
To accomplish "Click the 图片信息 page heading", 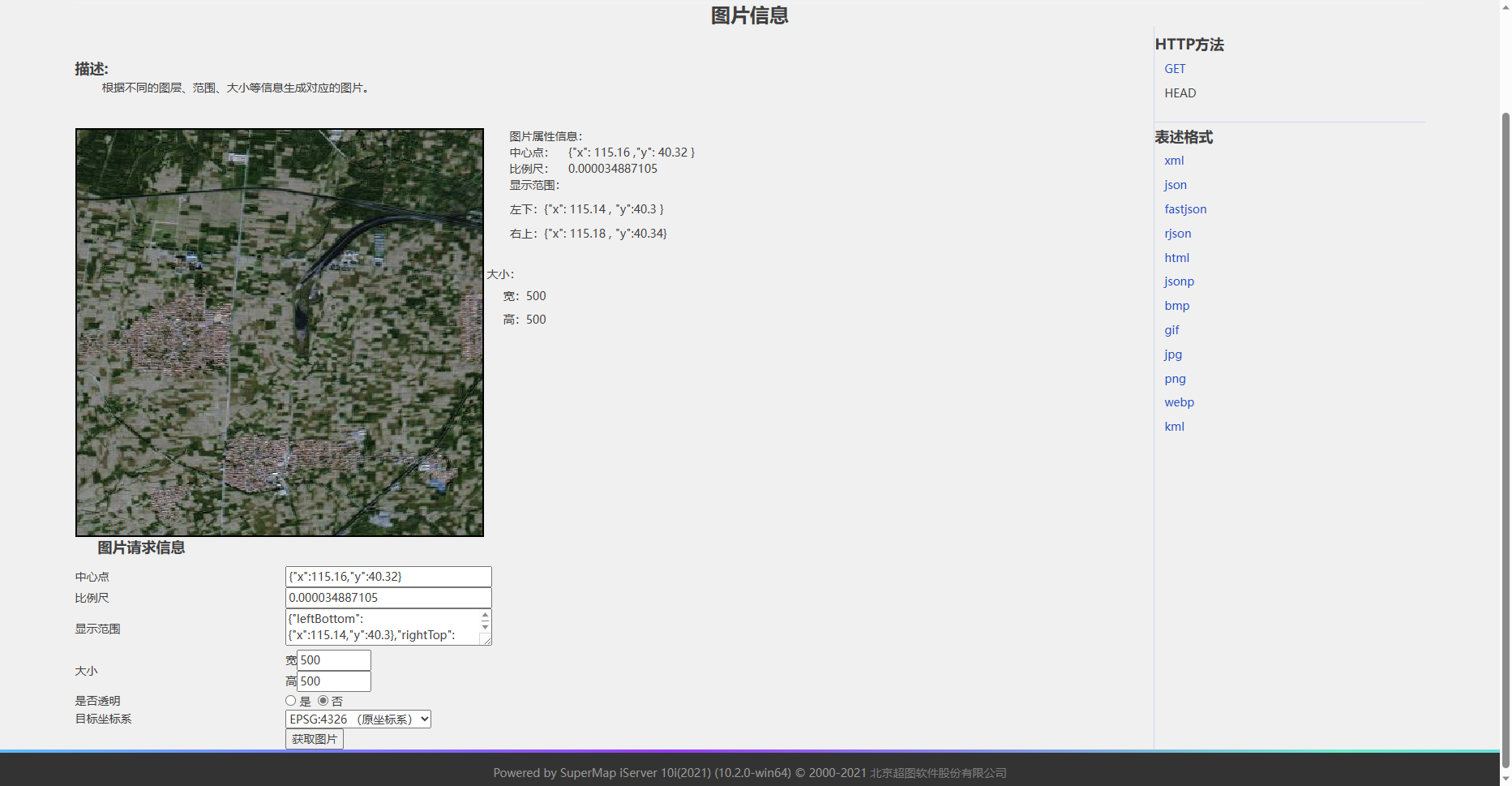I will (x=750, y=15).
